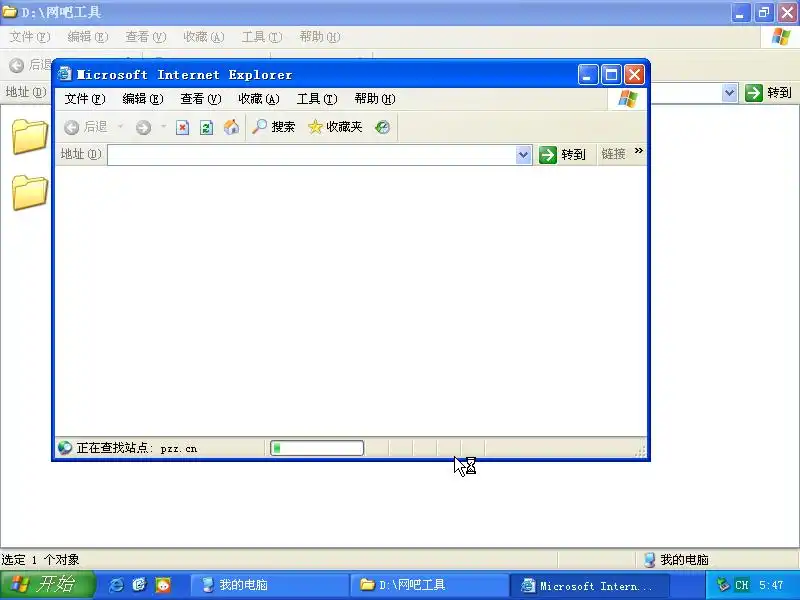Open the IE 工具(T) menu
Image resolution: width=800 pixels, height=600 pixels.
point(317,99)
